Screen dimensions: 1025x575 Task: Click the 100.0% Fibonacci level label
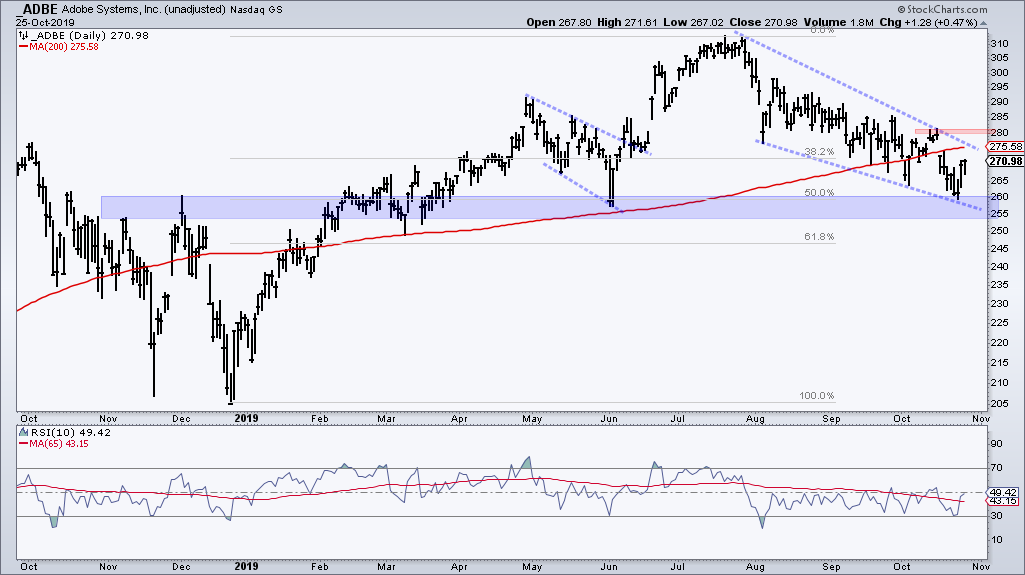click(x=816, y=395)
